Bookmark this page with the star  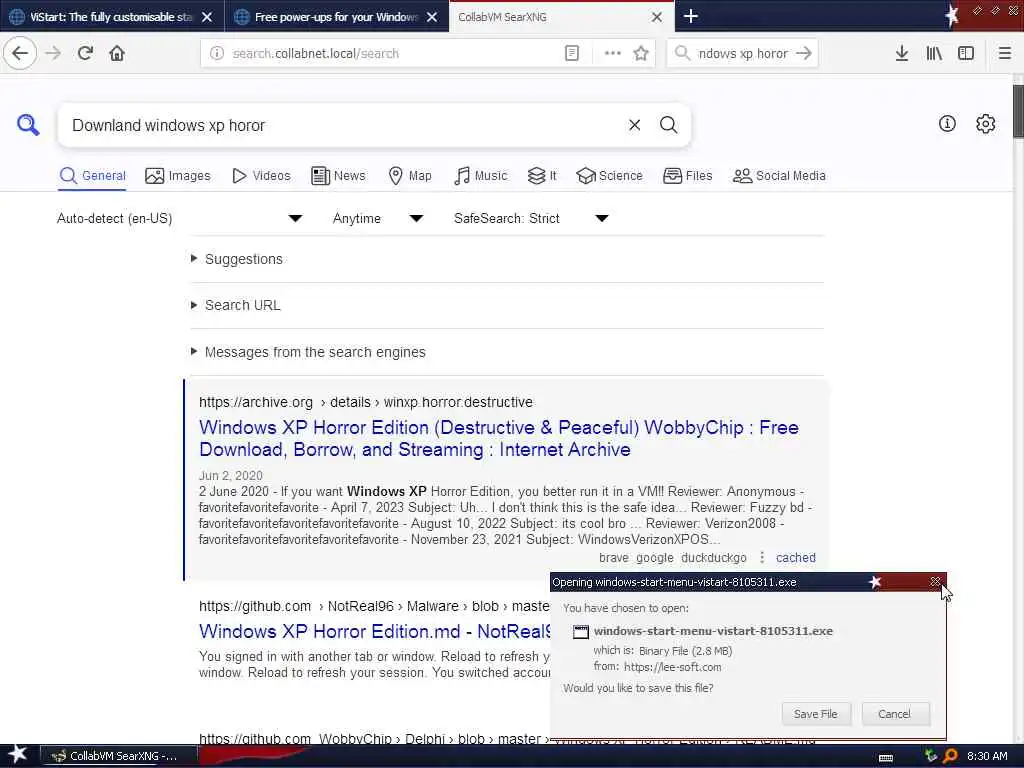[641, 54]
